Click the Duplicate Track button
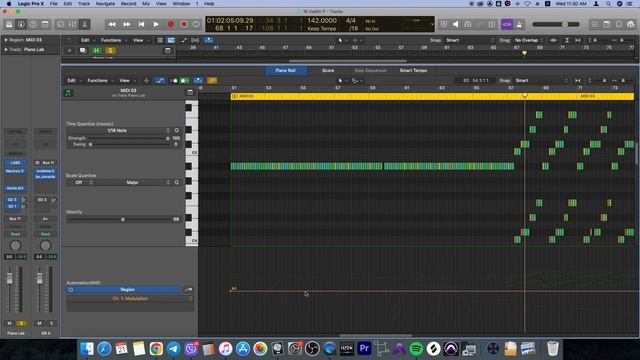 click(x=83, y=51)
